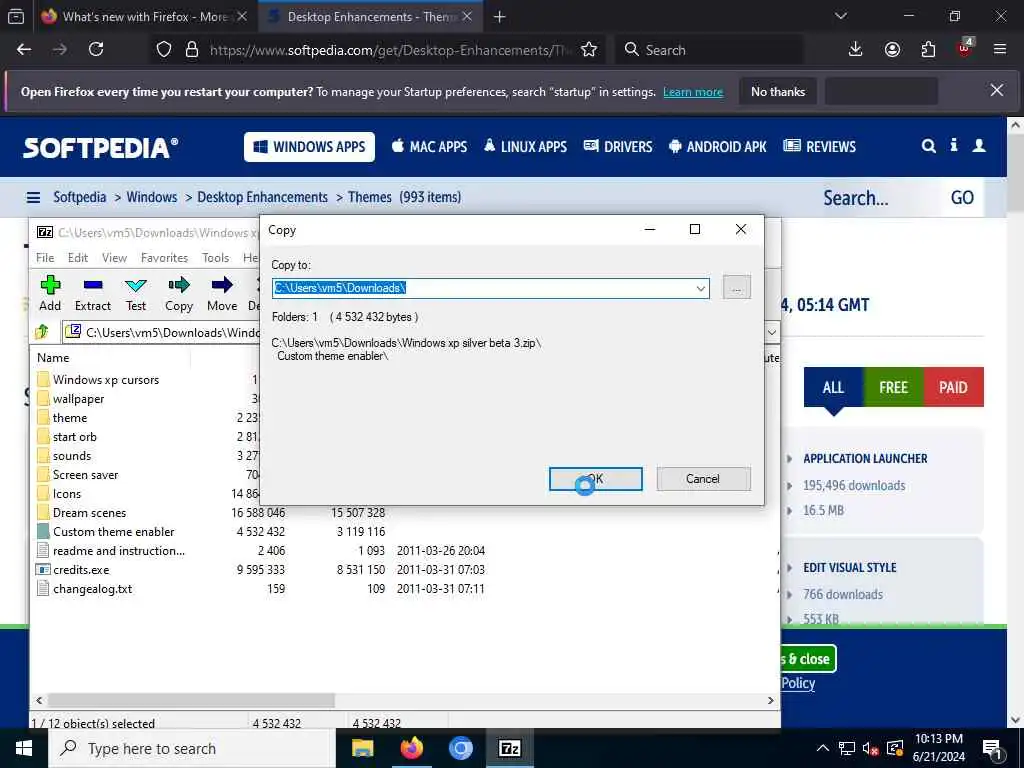Open ANDROID APK on Softpedia
Image resolution: width=1024 pixels, height=768 pixels.
pos(718,147)
